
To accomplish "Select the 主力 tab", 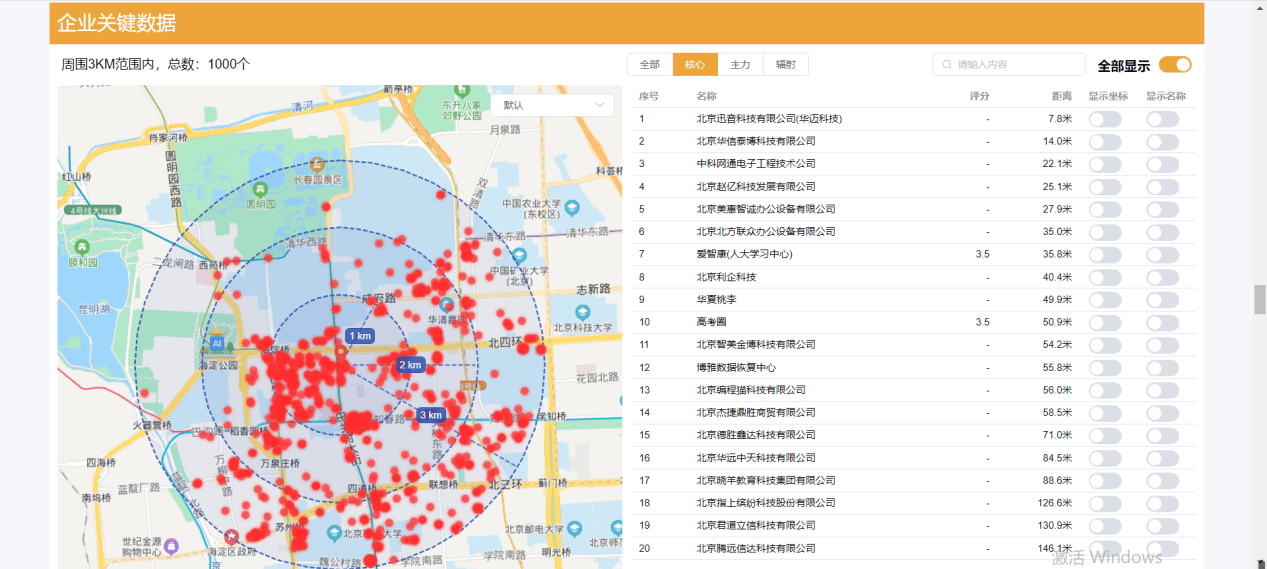I will 740,65.
